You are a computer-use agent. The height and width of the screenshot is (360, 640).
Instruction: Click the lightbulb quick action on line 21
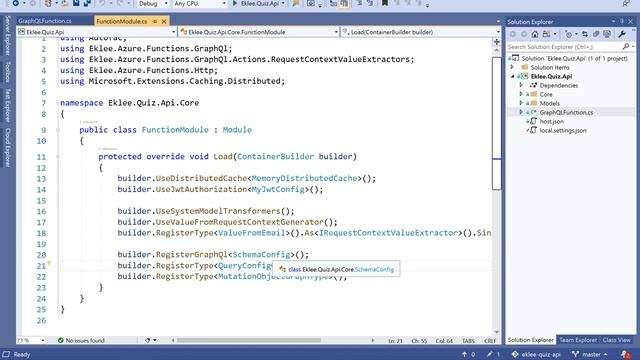click(49, 263)
